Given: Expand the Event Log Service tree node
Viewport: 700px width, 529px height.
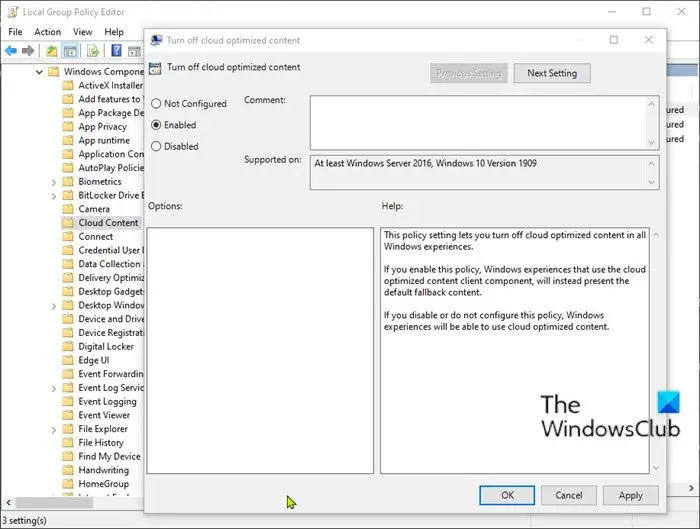Looking at the screenshot, I should tap(54, 389).
